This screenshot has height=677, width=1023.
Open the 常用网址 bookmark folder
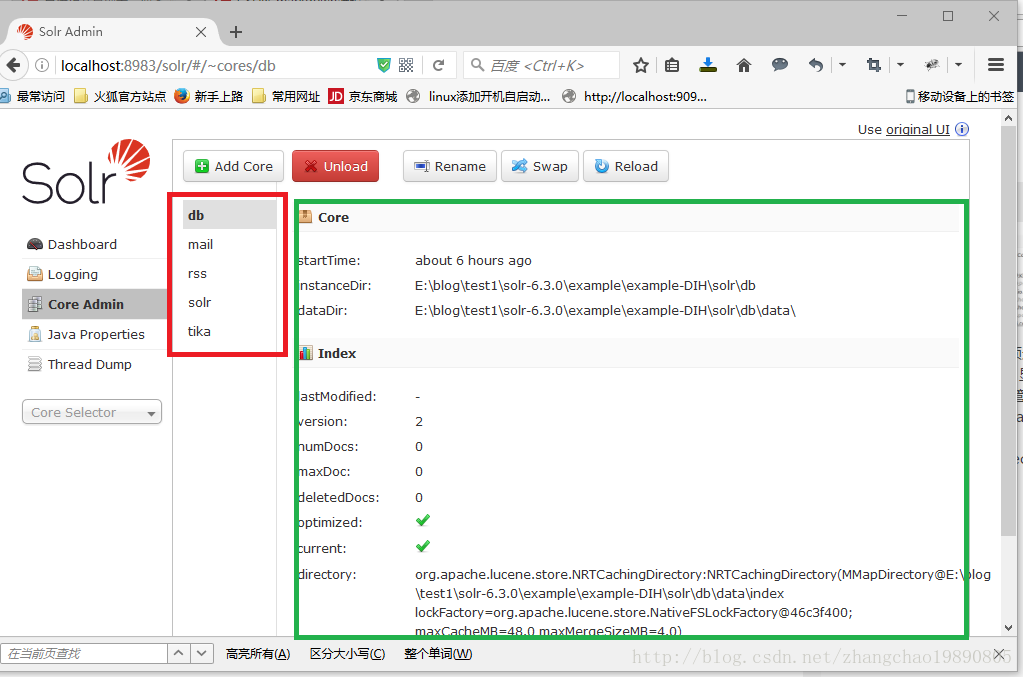286,97
